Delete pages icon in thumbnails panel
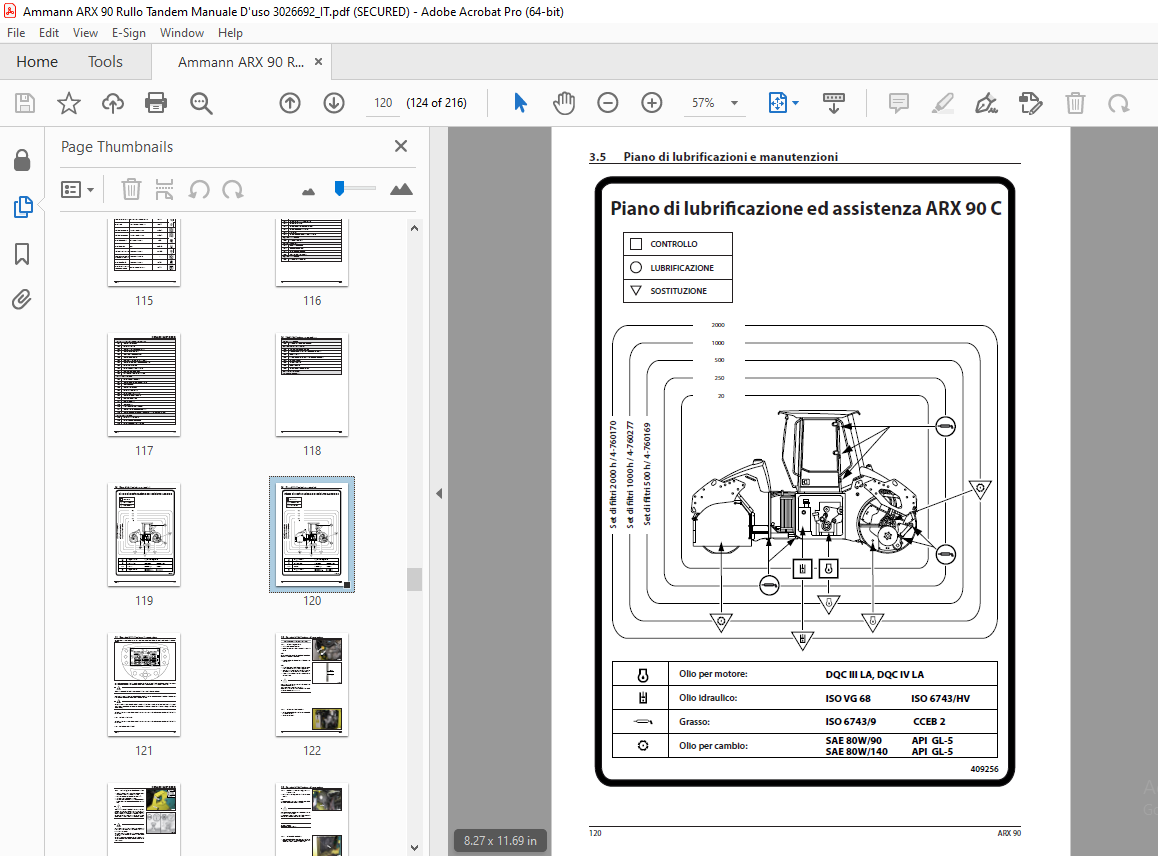Screen dimensions: 1158x856 pyautogui.click(x=131, y=190)
